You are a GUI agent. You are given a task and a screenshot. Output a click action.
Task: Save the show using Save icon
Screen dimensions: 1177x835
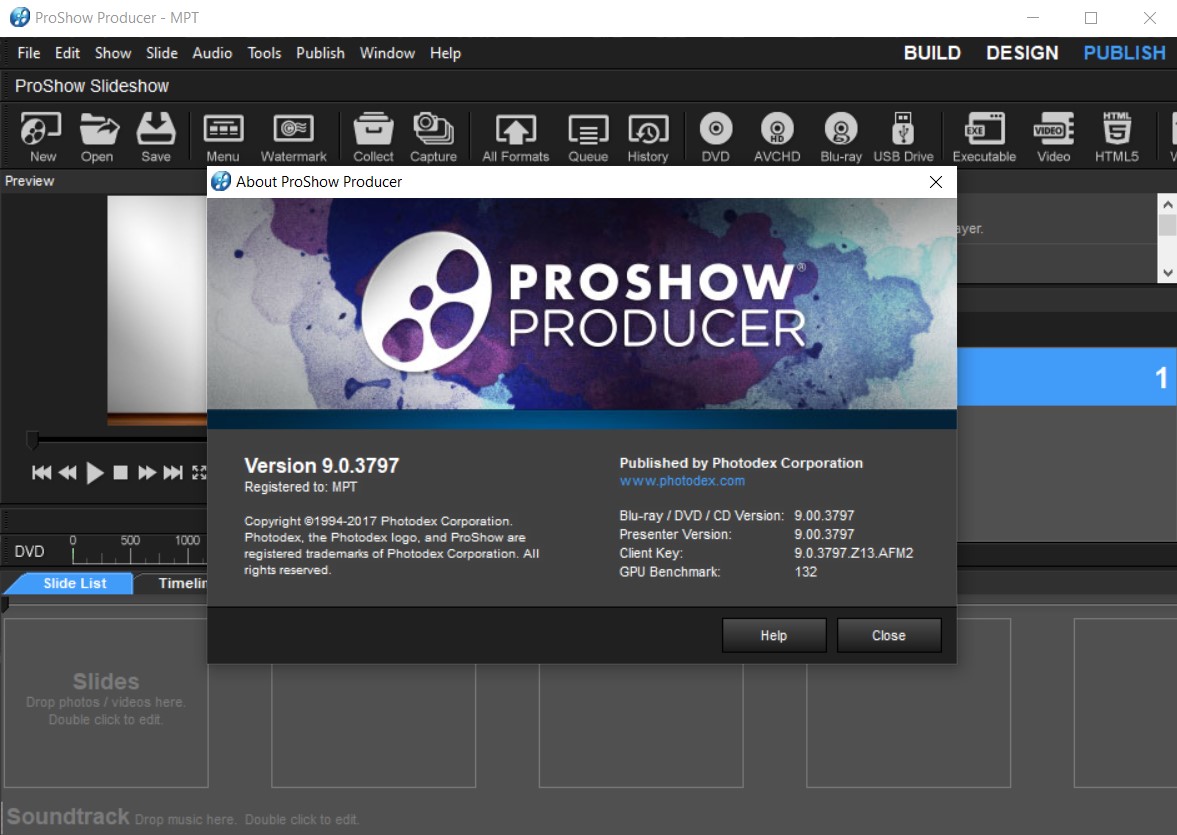[155, 136]
